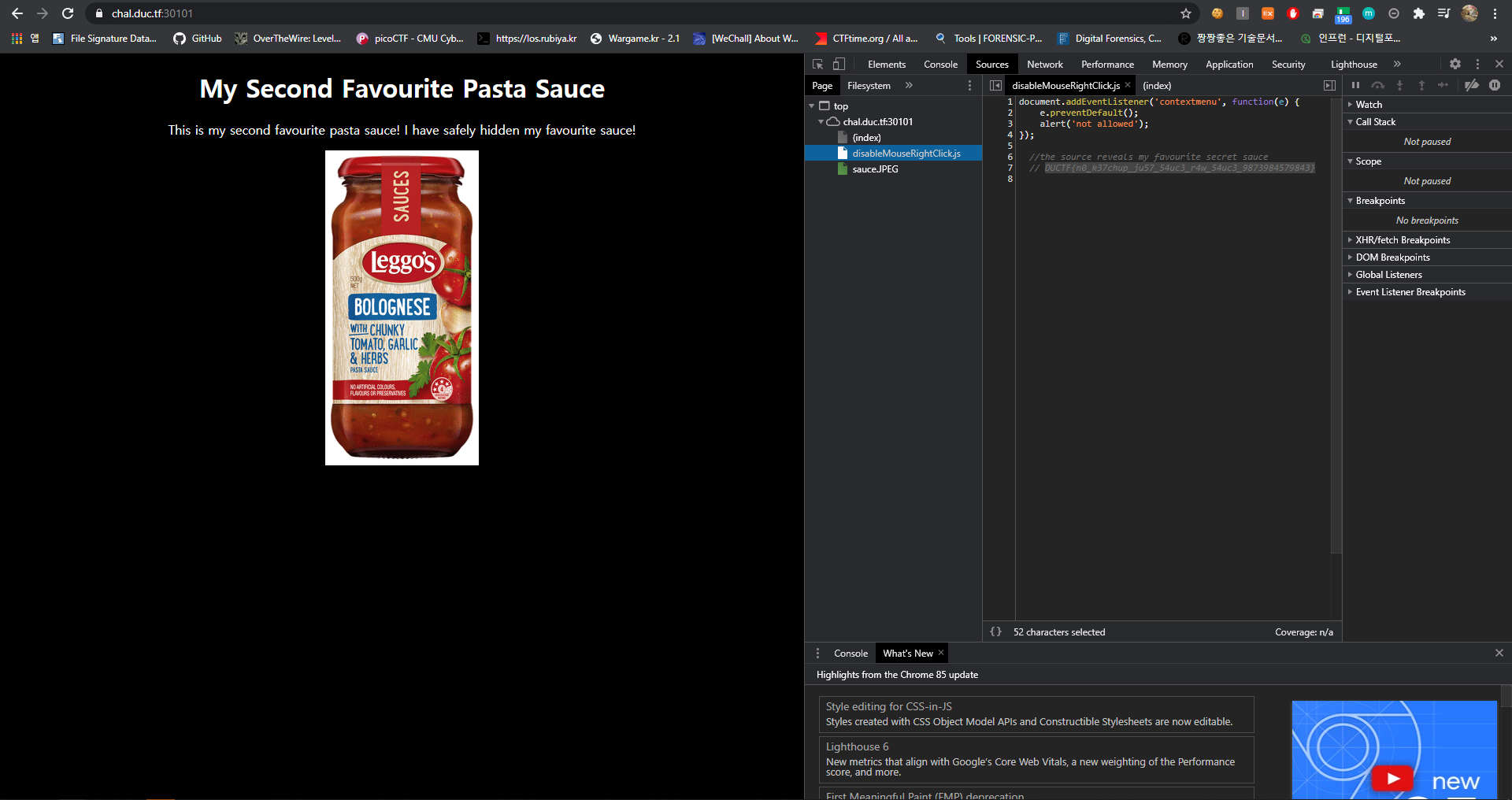
Task: Open the Performance tab
Action: pyautogui.click(x=1107, y=65)
